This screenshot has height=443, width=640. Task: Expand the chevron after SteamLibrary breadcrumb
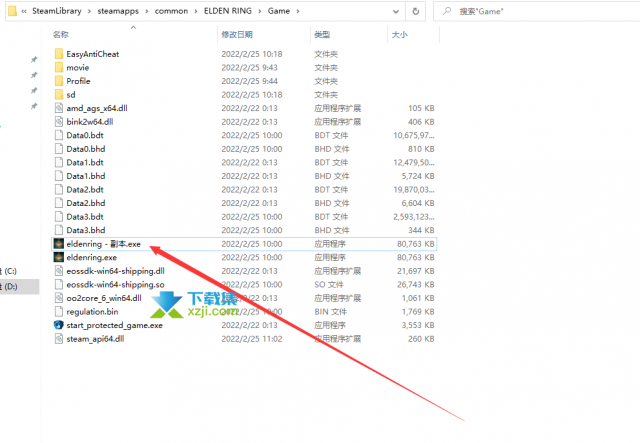[x=89, y=11]
